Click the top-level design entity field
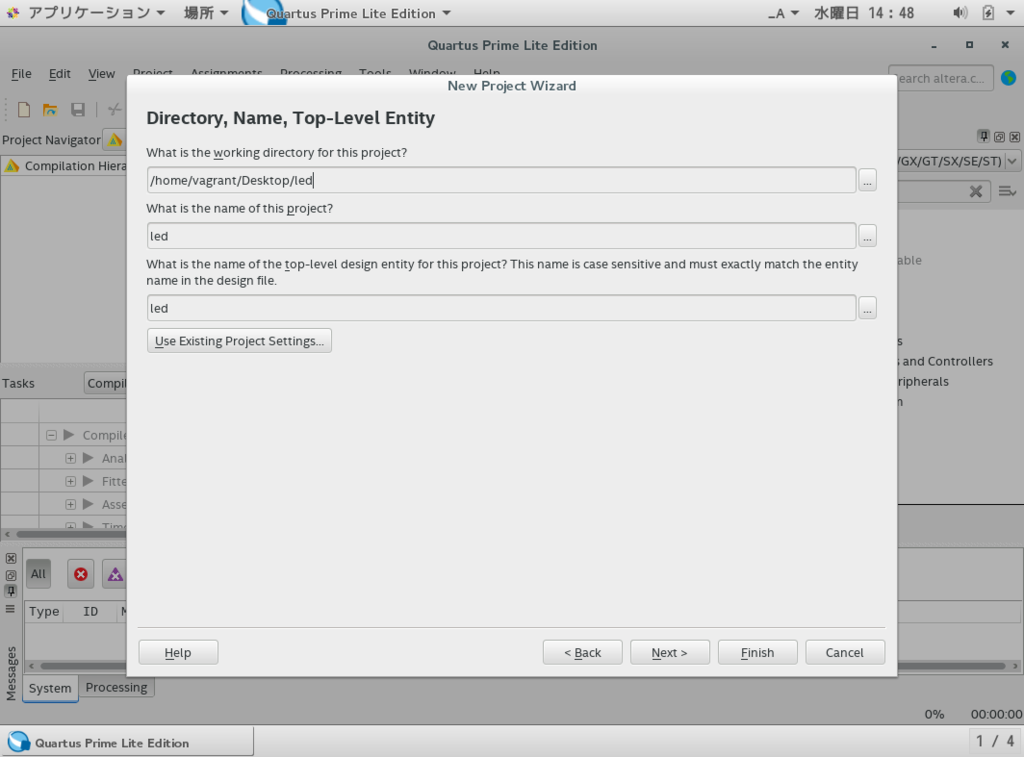 (x=501, y=308)
